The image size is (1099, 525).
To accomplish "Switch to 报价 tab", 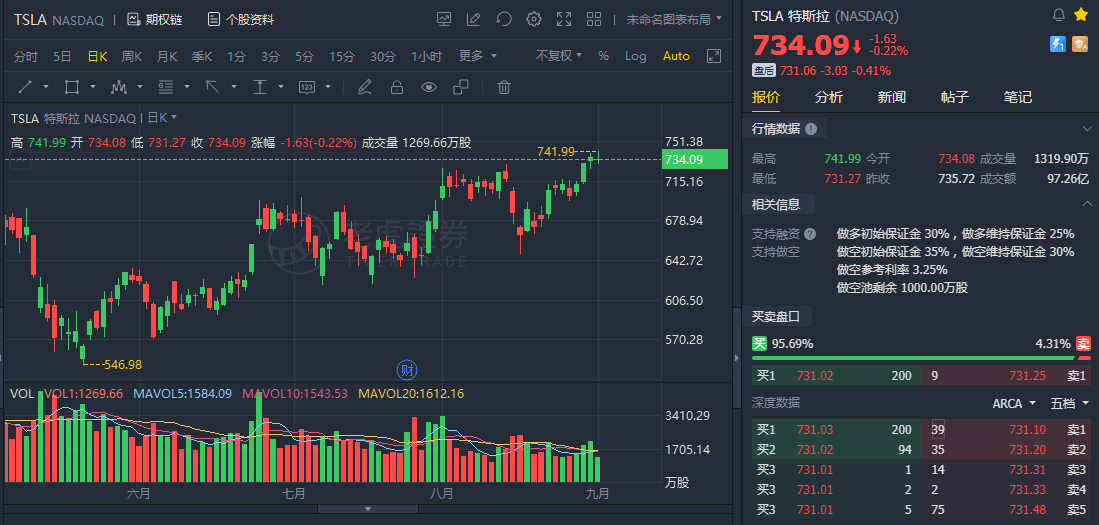I will (x=765, y=97).
